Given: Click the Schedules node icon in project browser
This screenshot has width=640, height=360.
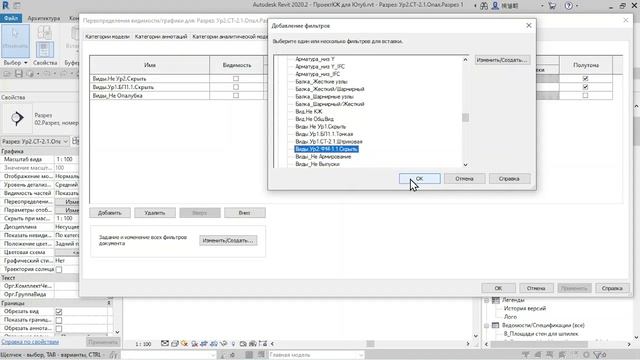Looking at the screenshot, I should point(496,325).
